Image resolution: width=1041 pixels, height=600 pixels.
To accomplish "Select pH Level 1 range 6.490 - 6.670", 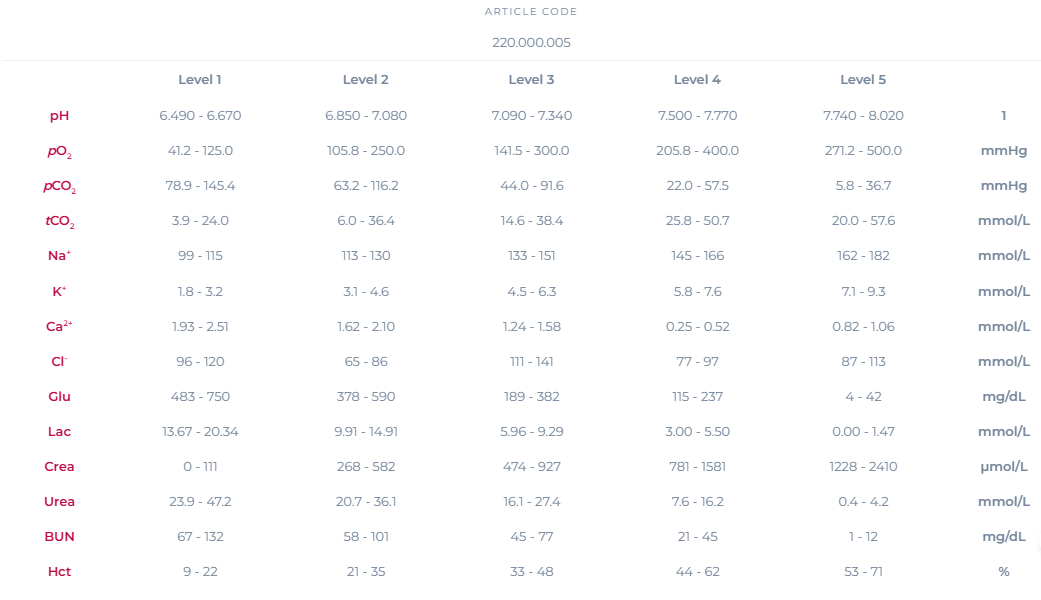I will pyautogui.click(x=200, y=116).
